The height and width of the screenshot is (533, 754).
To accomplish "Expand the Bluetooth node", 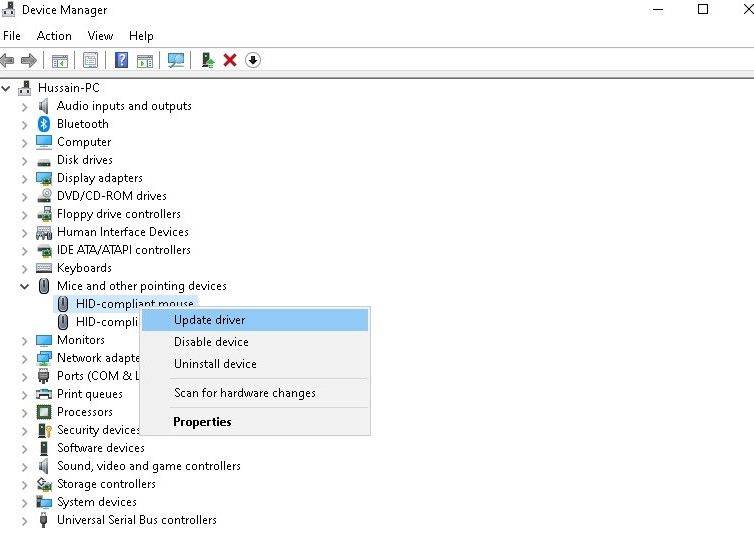I will click(25, 125).
